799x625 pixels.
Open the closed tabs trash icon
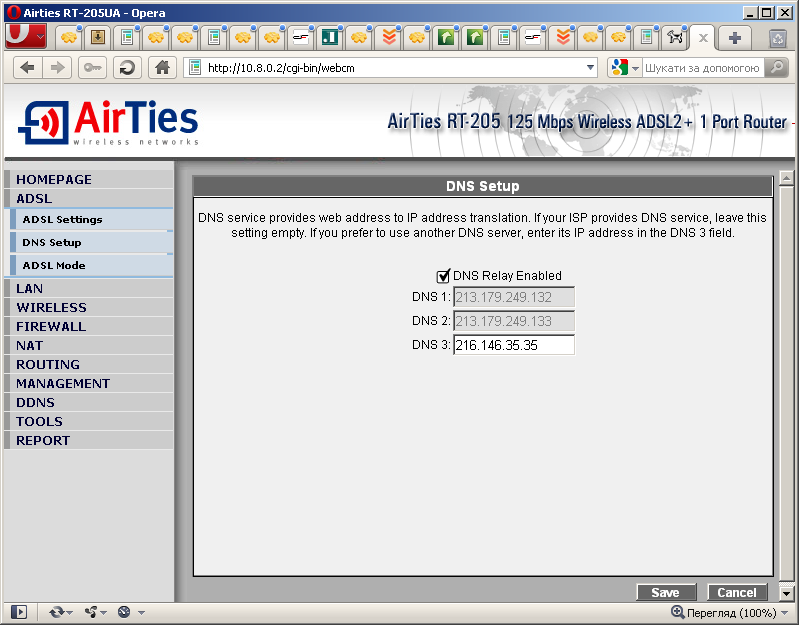[x=778, y=38]
